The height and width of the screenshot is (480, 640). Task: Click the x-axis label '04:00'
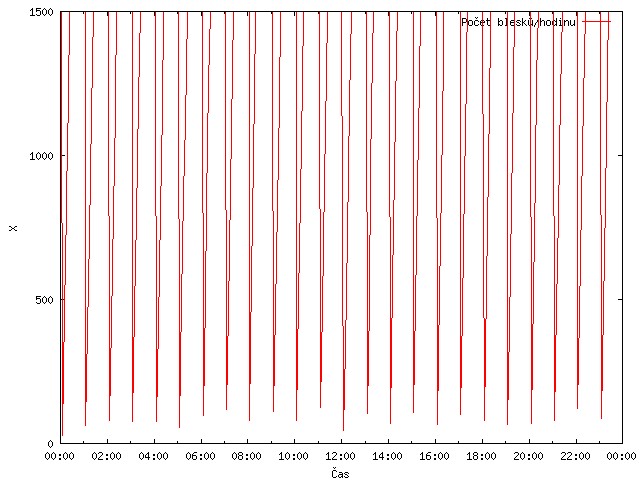[x=153, y=456]
